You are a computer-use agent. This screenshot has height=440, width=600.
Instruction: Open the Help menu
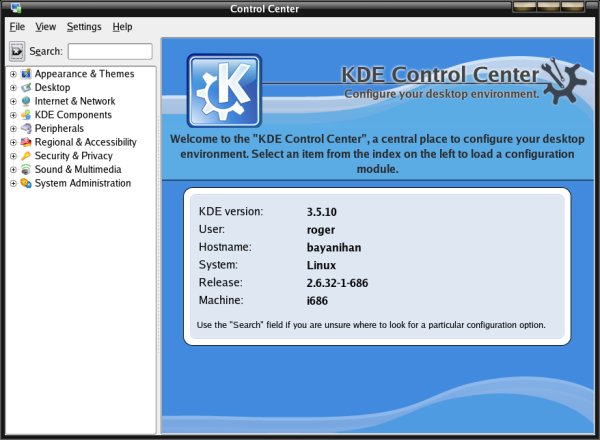pyautogui.click(x=122, y=27)
